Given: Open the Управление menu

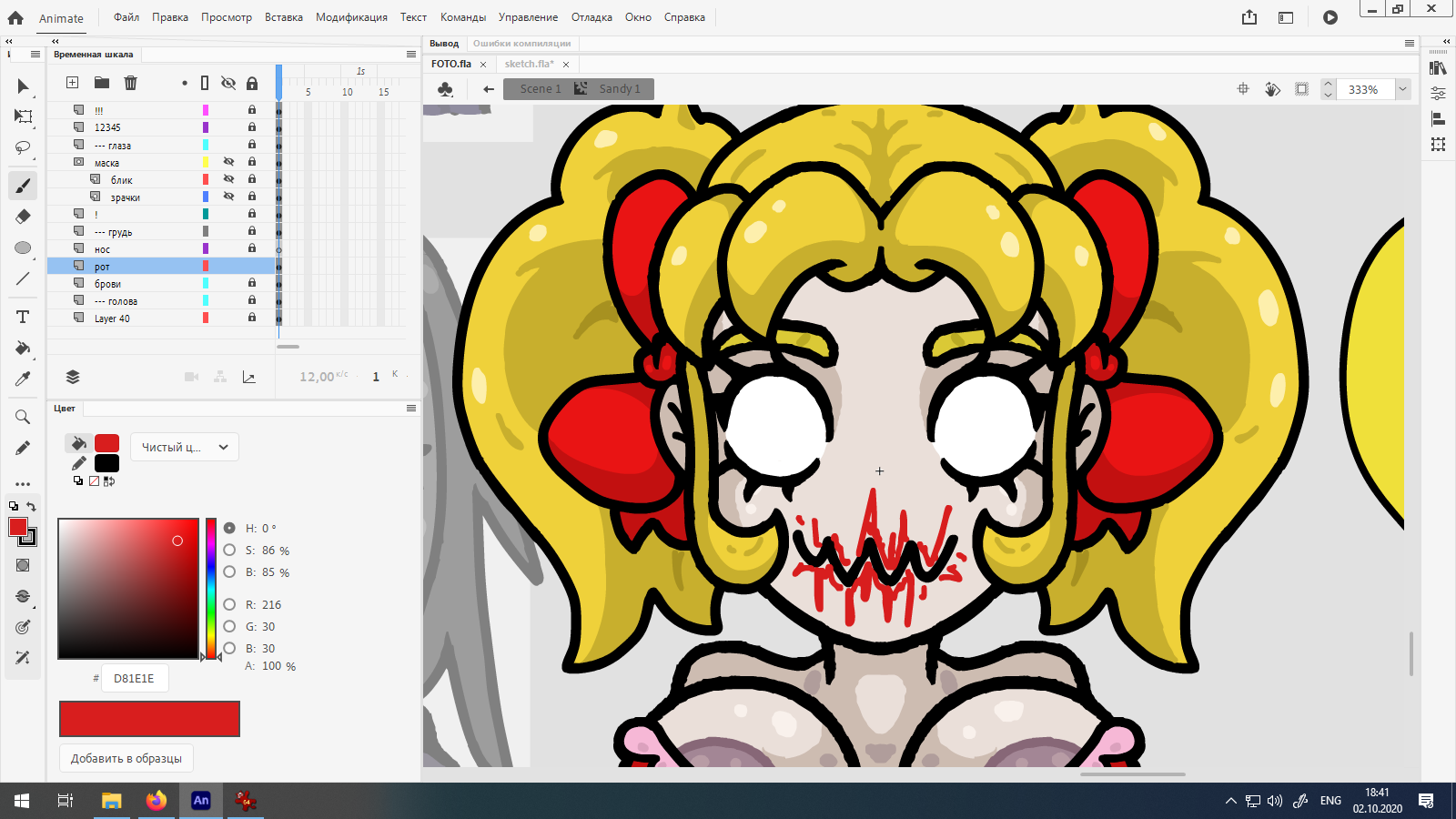Looking at the screenshot, I should click(528, 17).
